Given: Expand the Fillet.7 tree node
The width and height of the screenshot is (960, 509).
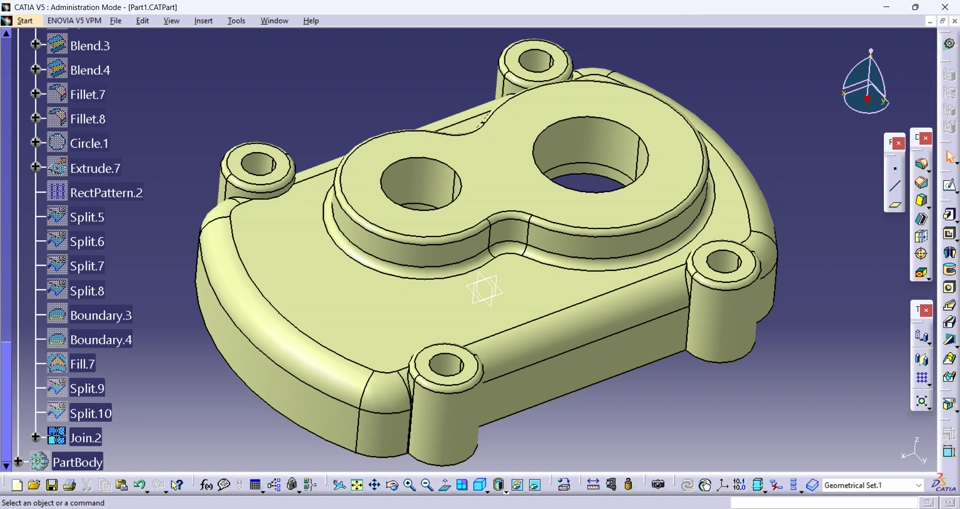Looking at the screenshot, I should click(x=36, y=93).
